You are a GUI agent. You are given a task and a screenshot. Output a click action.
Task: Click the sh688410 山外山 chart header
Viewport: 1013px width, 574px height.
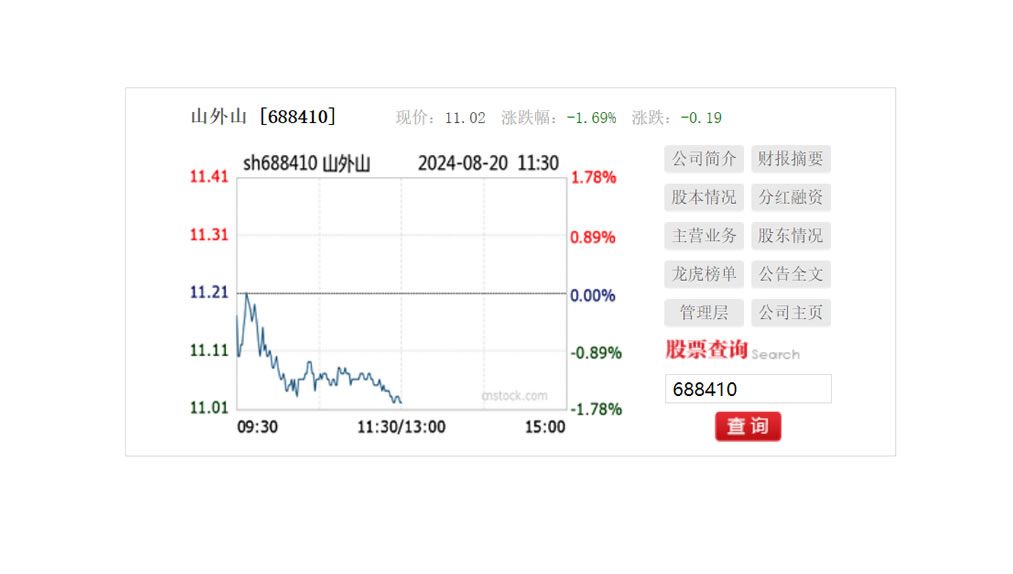[x=306, y=164]
